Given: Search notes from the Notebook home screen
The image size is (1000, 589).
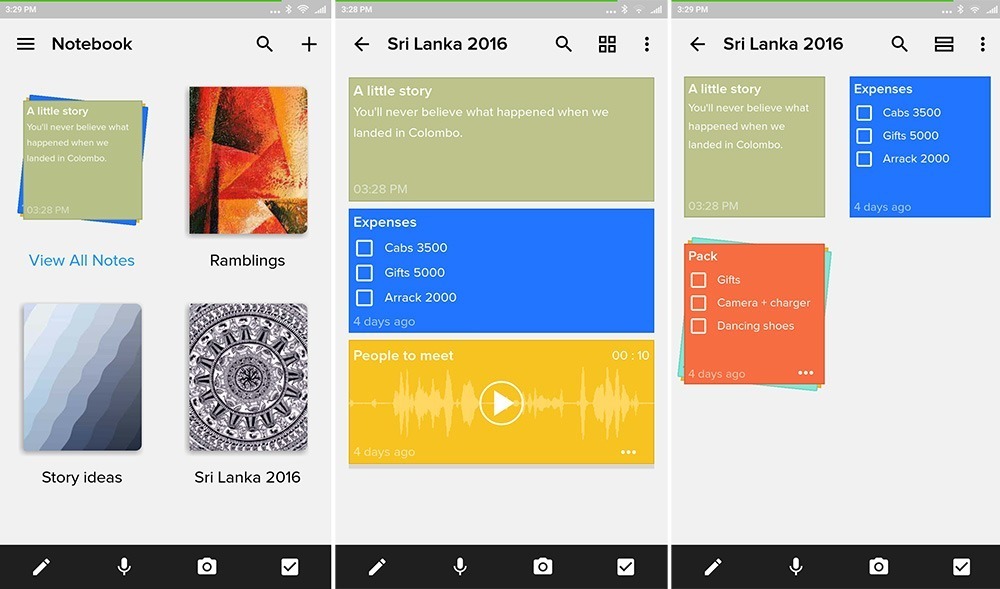Looking at the screenshot, I should (264, 44).
